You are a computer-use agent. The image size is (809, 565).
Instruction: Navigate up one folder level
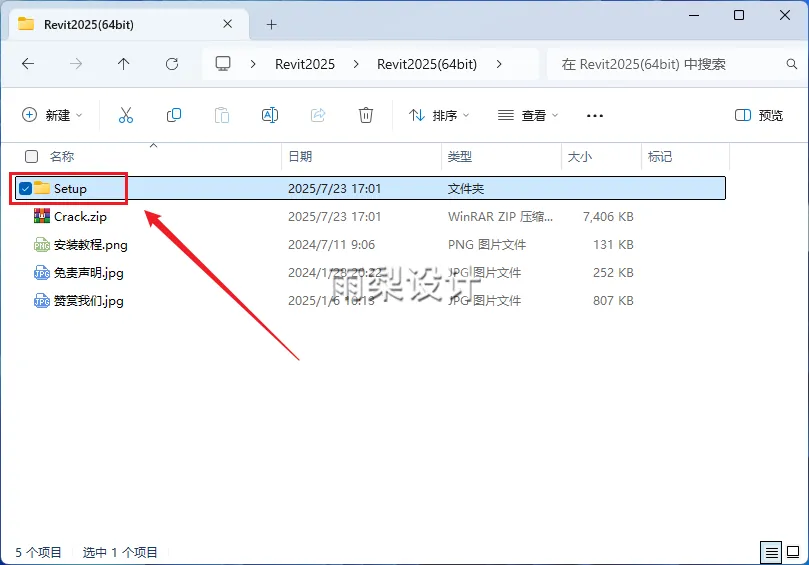point(123,64)
